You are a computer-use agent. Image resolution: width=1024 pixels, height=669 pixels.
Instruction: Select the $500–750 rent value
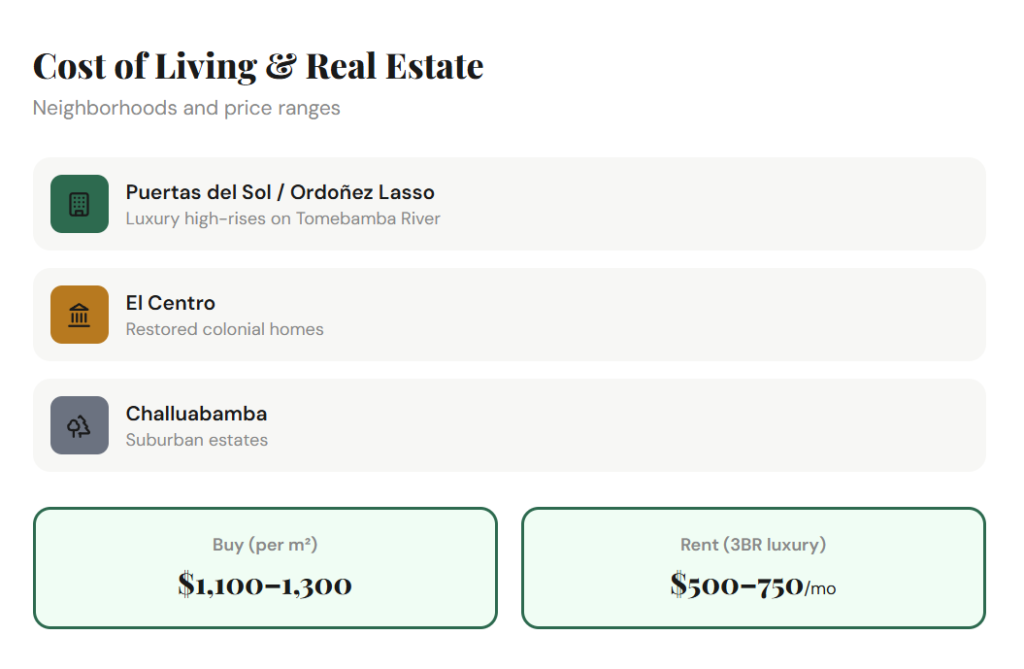coord(737,584)
